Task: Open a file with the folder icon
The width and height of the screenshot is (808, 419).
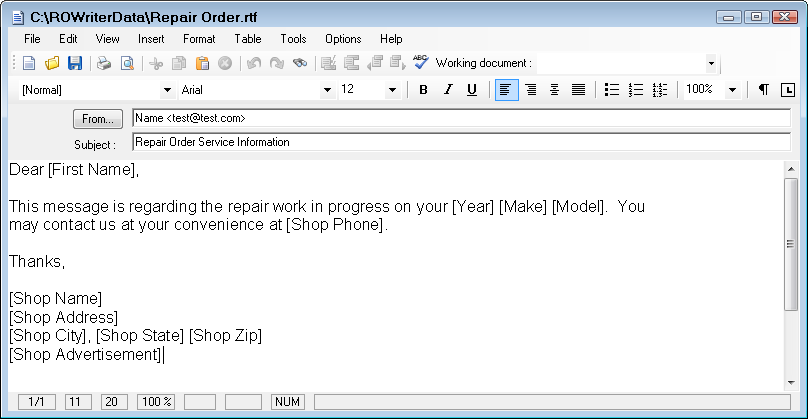Action: [x=52, y=64]
